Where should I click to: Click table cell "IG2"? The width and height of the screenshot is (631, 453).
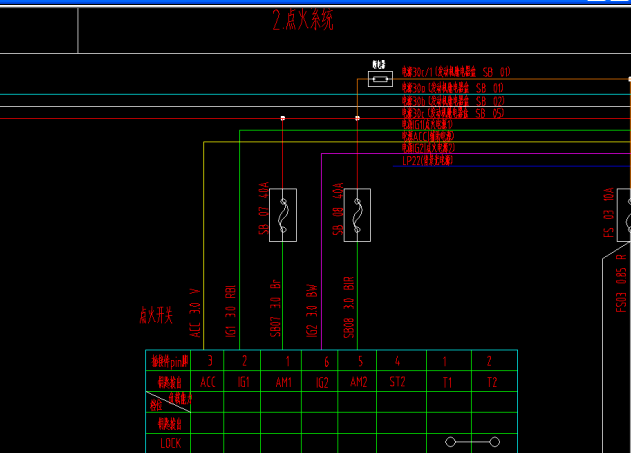tap(320, 381)
